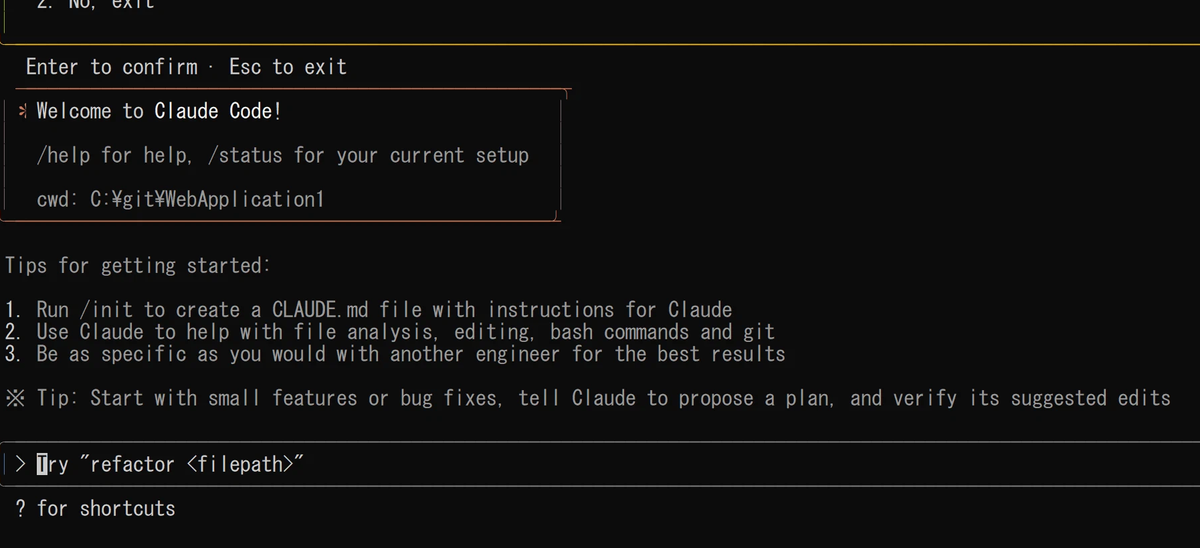Click 'verify its suggested edits' tip text
The image size is (1200, 548).
(x=1031, y=398)
